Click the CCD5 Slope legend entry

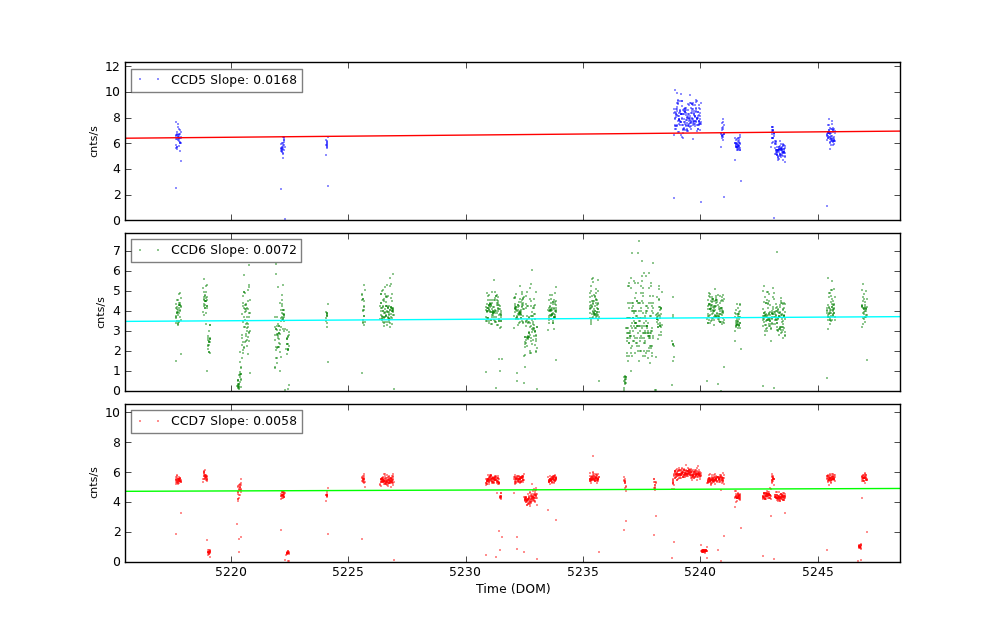tap(233, 80)
